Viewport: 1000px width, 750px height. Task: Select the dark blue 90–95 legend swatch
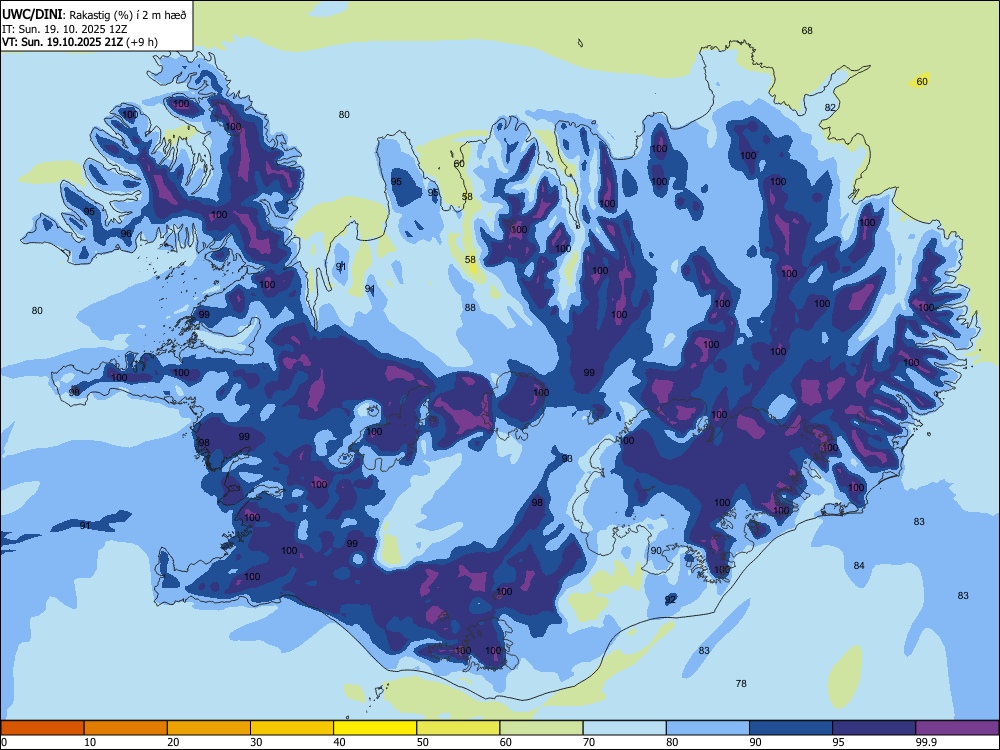[x=791, y=728]
